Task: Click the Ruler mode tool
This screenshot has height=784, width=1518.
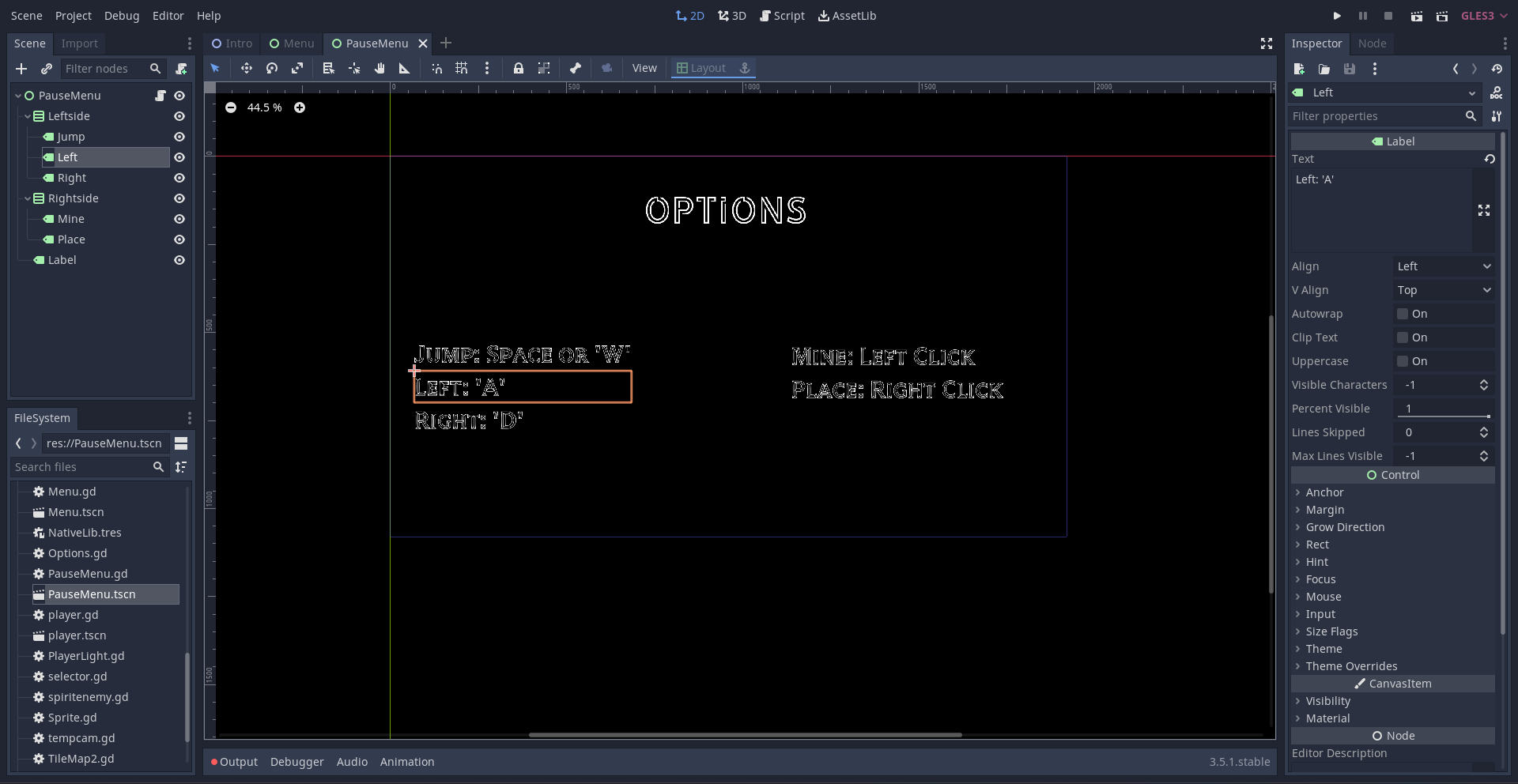Action: coord(405,69)
